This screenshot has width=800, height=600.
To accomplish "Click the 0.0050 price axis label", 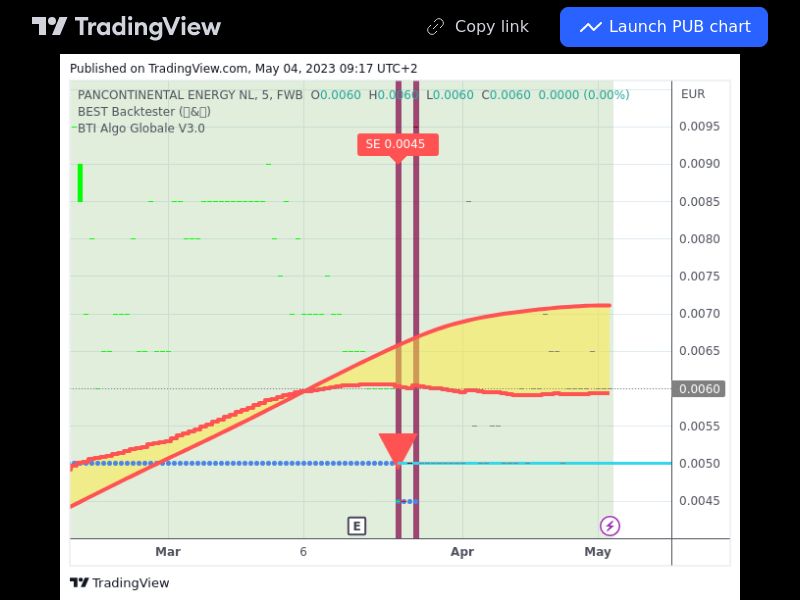I will pyautogui.click(x=699, y=463).
